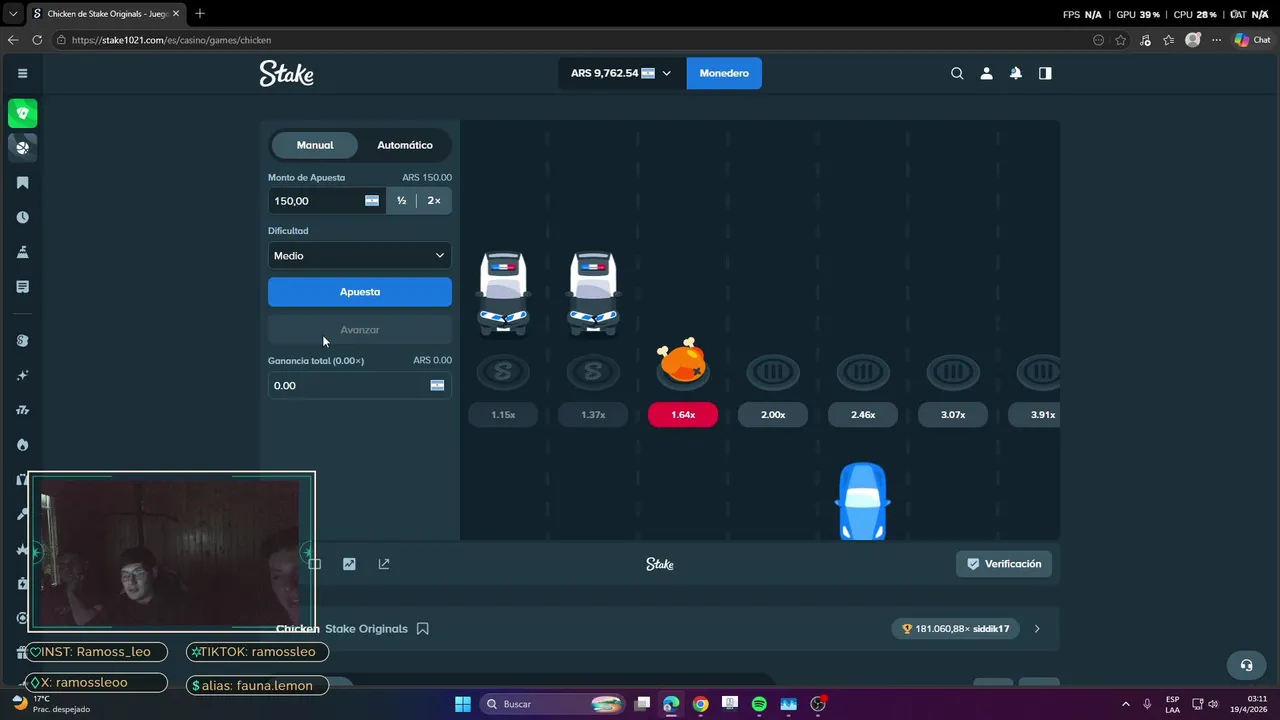
Task: Switch to the Automático tab
Action: coord(405,145)
